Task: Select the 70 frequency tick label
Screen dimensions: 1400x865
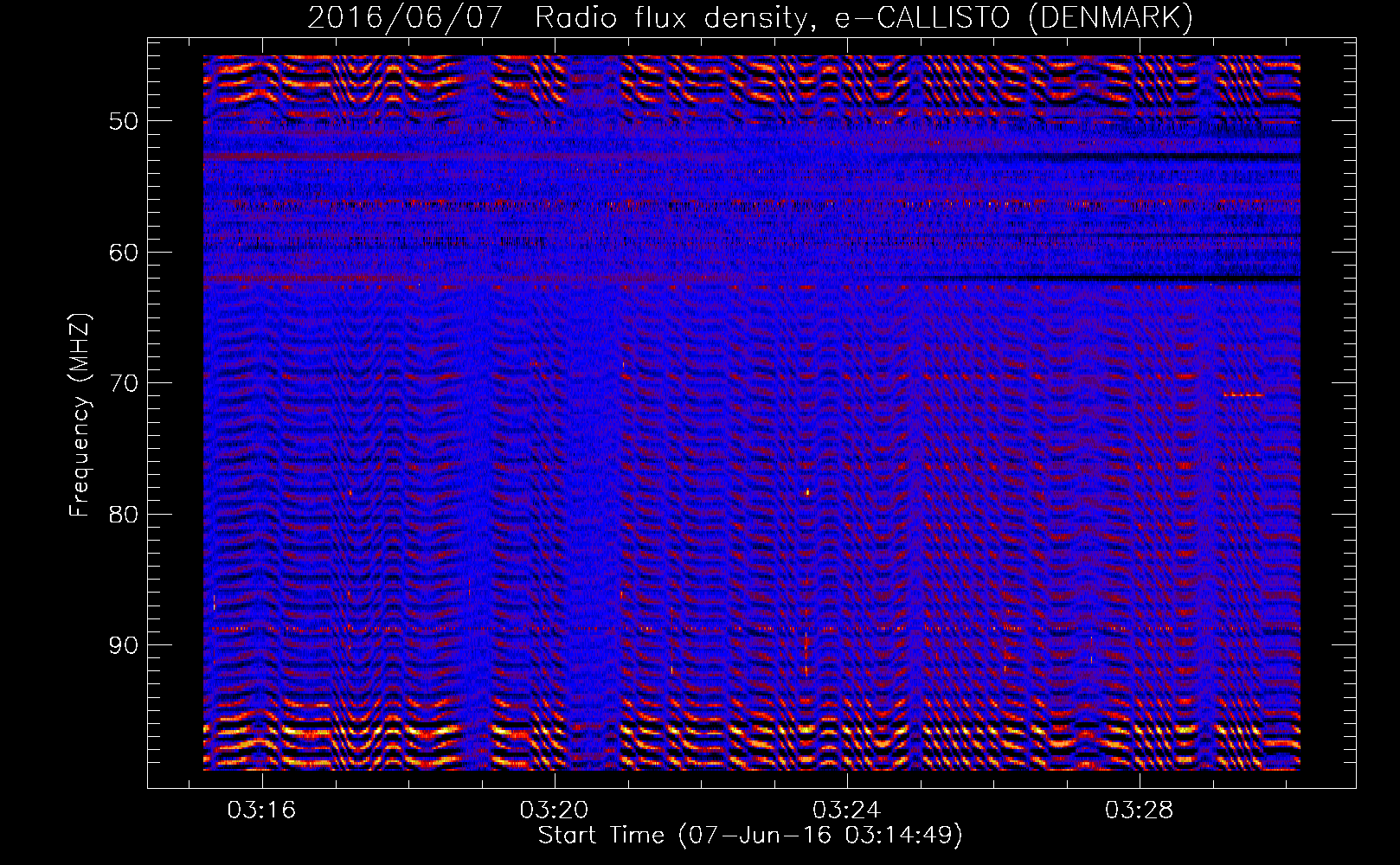Action: click(124, 383)
